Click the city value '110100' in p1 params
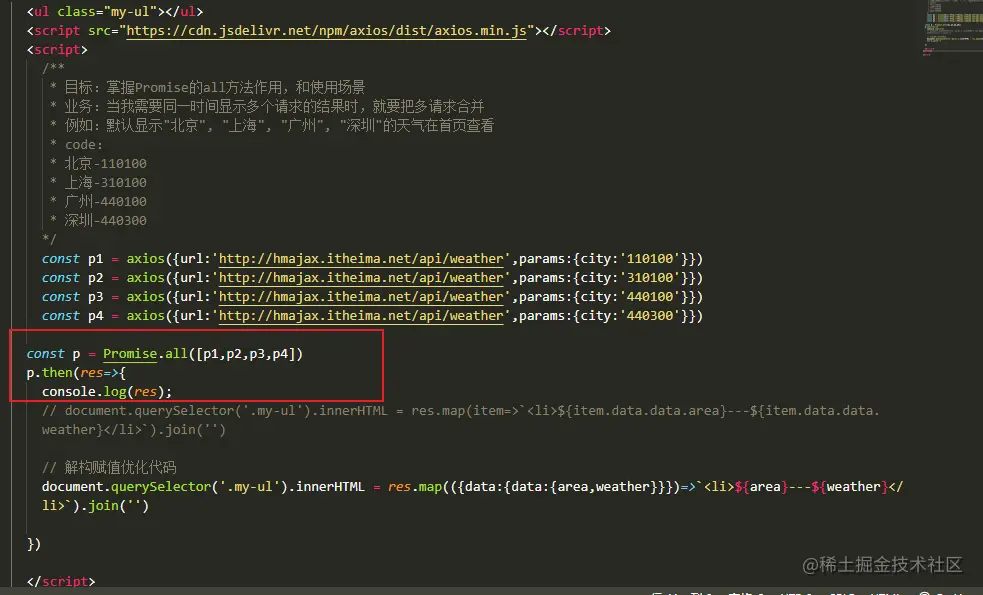 [649, 259]
